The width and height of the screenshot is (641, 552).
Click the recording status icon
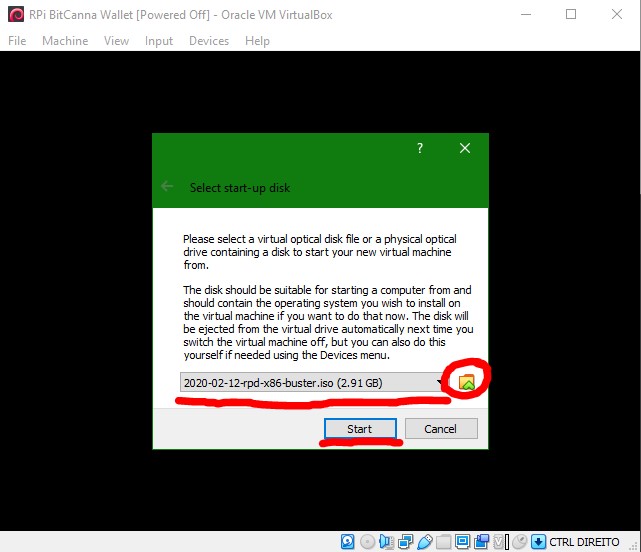[x=482, y=542]
